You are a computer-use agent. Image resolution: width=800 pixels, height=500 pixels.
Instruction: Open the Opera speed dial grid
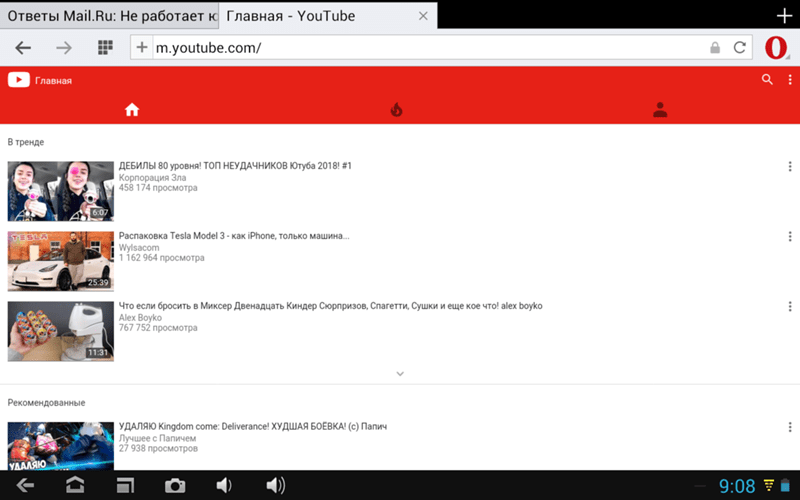(x=105, y=47)
